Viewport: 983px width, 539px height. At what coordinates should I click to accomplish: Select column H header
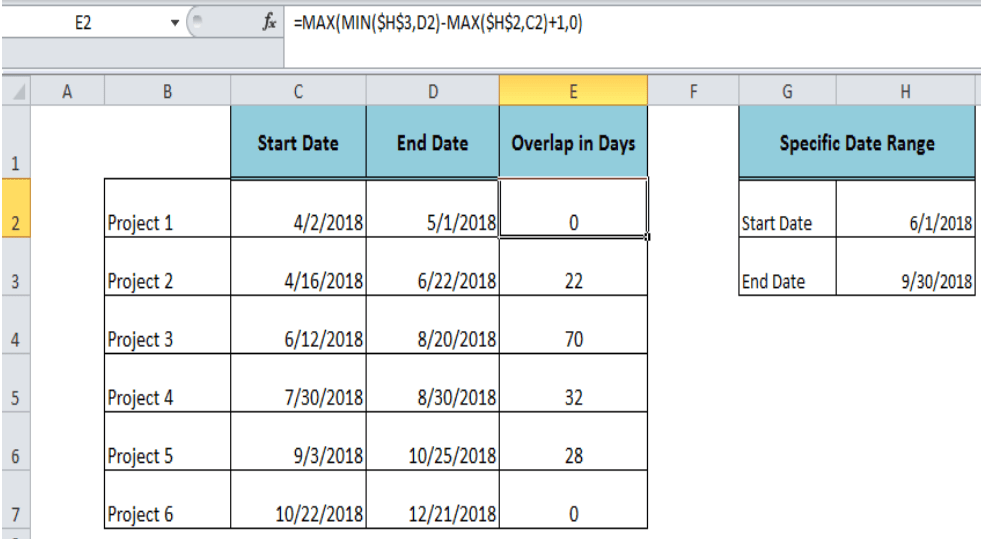[905, 91]
